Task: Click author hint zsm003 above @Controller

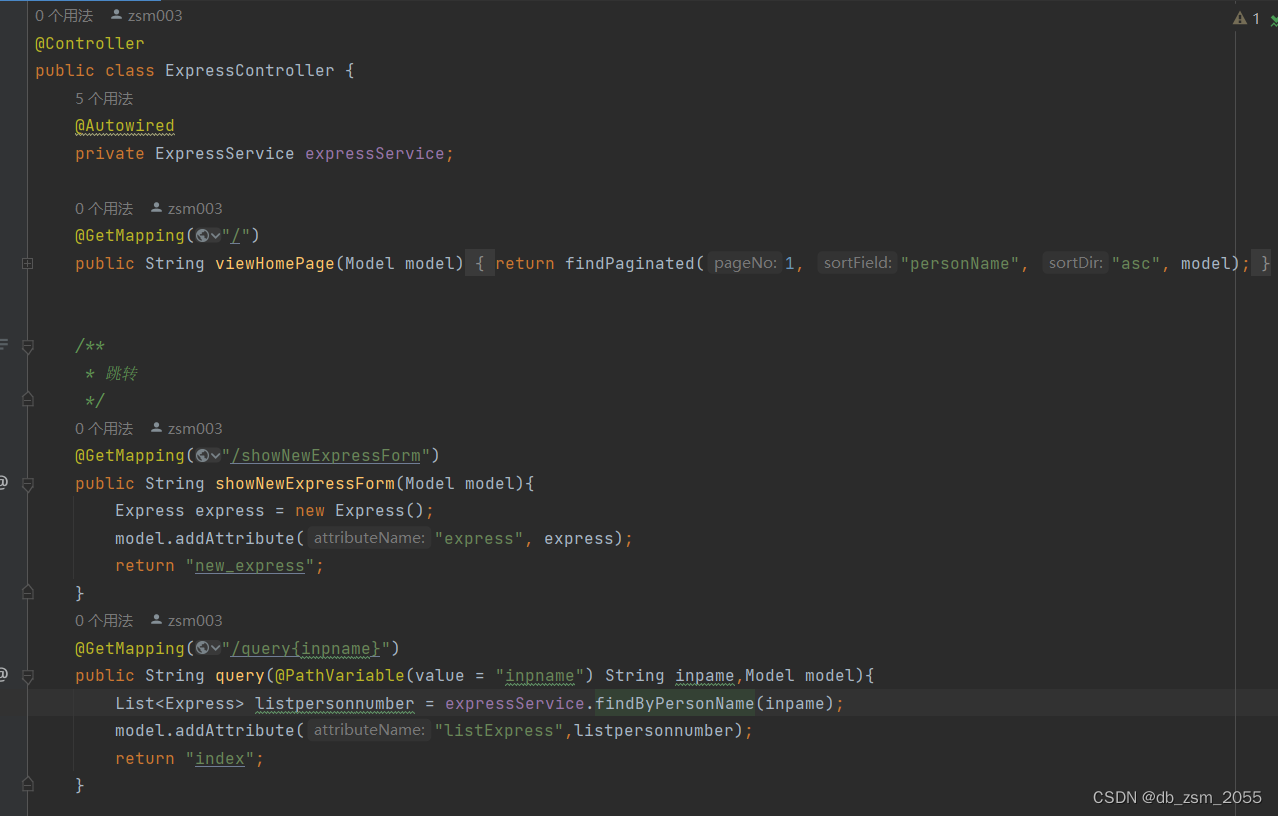Action: [146, 16]
